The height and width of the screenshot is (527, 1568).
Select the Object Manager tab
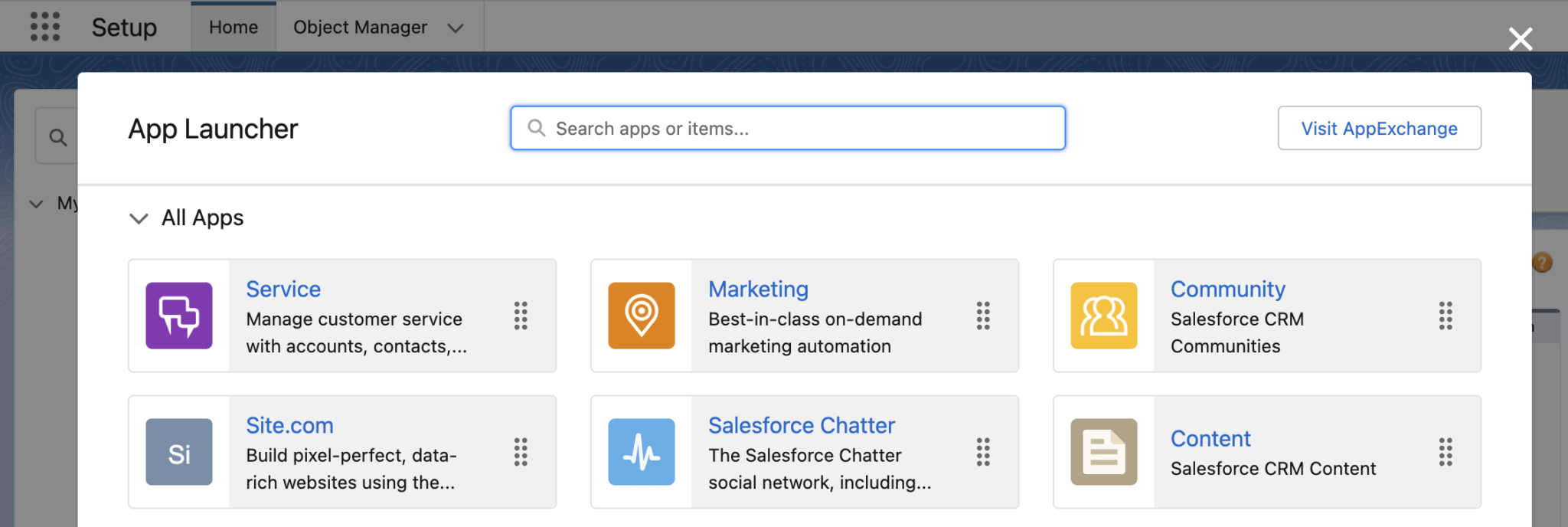[360, 27]
